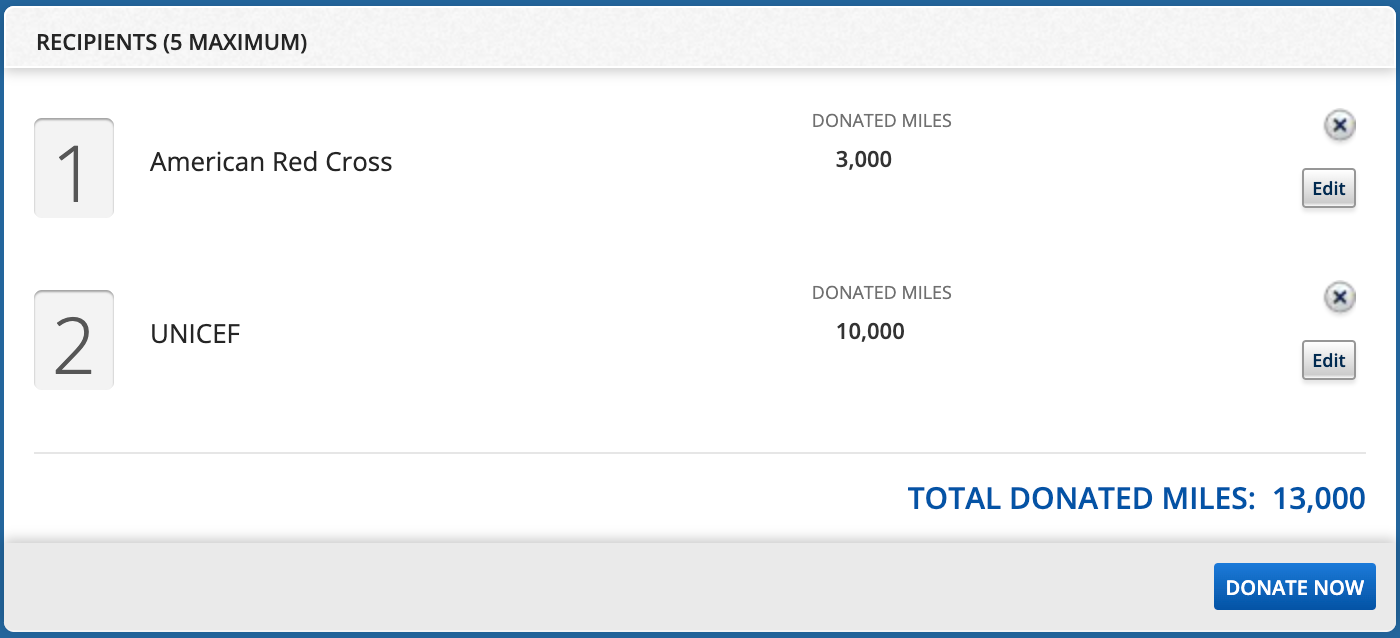This screenshot has height=638, width=1400.
Task: Remove American Red Cross from recipients list
Action: [x=1339, y=125]
